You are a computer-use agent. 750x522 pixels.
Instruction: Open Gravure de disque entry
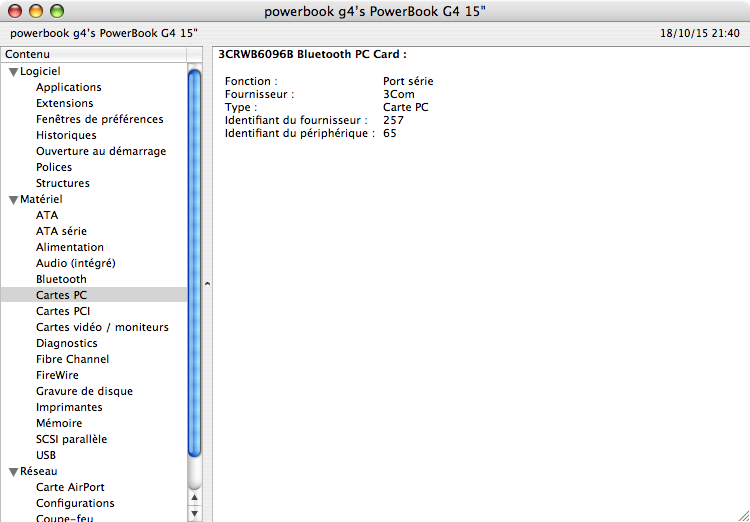point(84,391)
